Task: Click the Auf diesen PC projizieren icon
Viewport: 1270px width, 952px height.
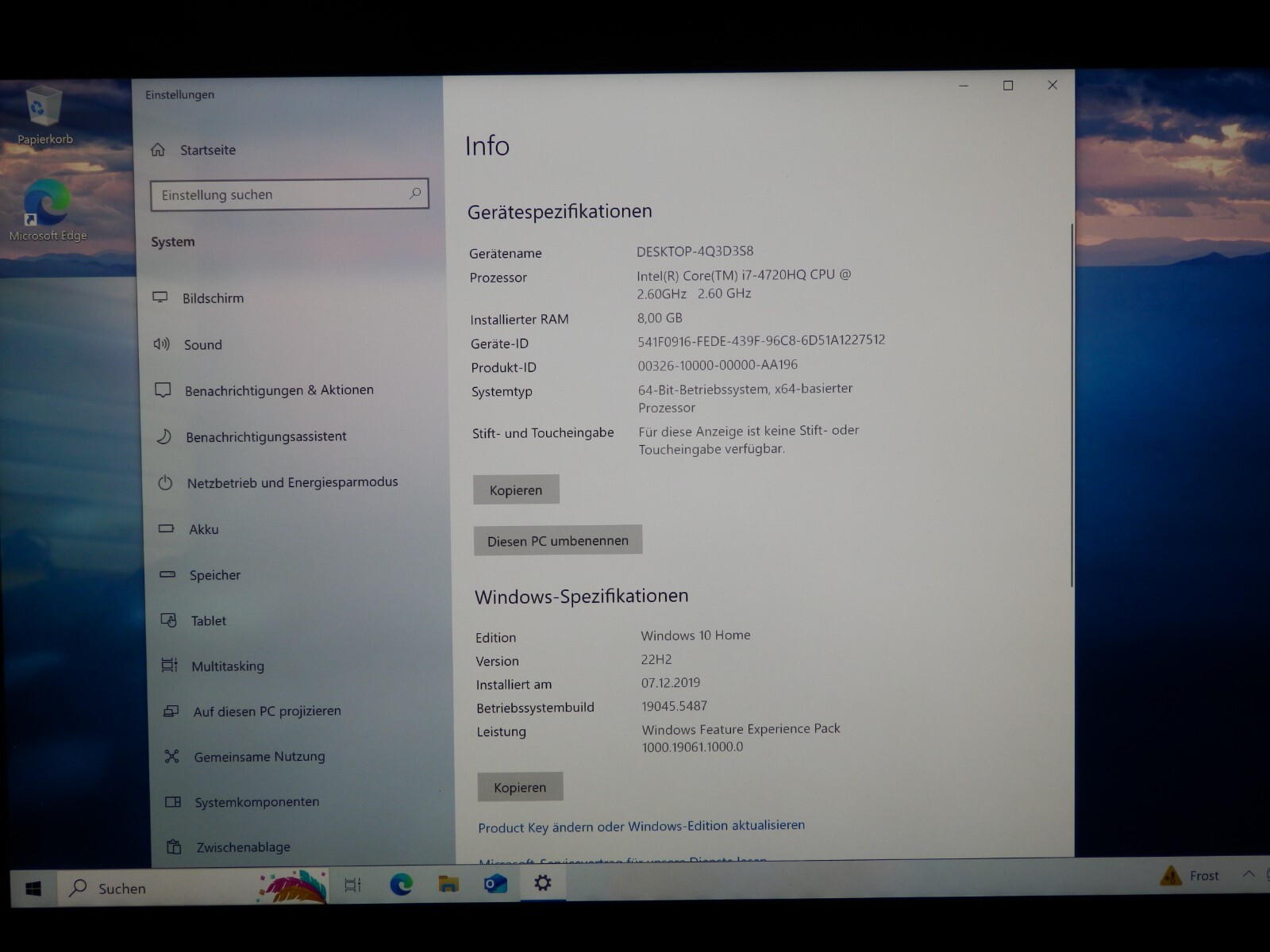Action: pyautogui.click(x=171, y=711)
